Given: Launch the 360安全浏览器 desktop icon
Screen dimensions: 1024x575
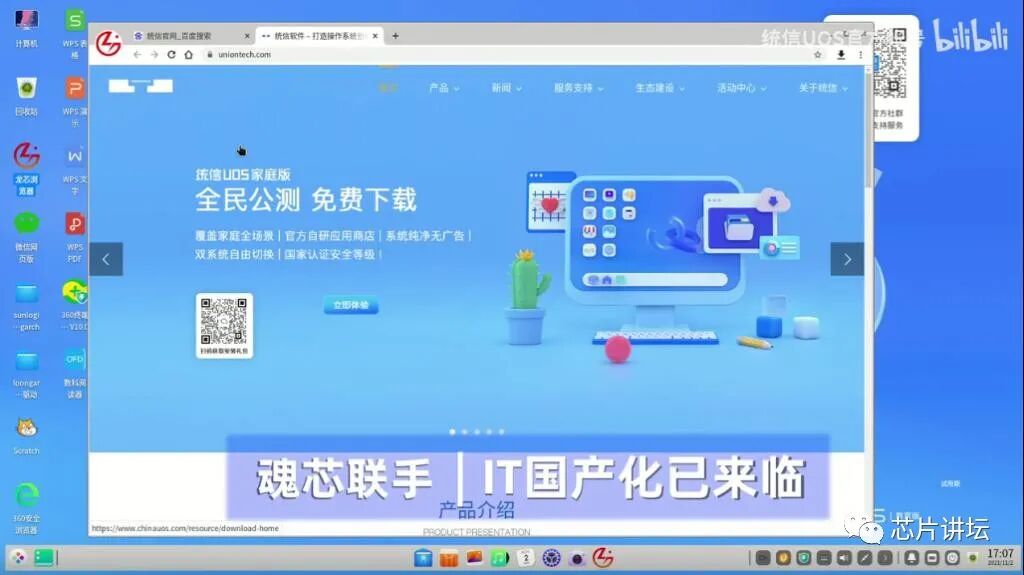Looking at the screenshot, I should pyautogui.click(x=26, y=509).
